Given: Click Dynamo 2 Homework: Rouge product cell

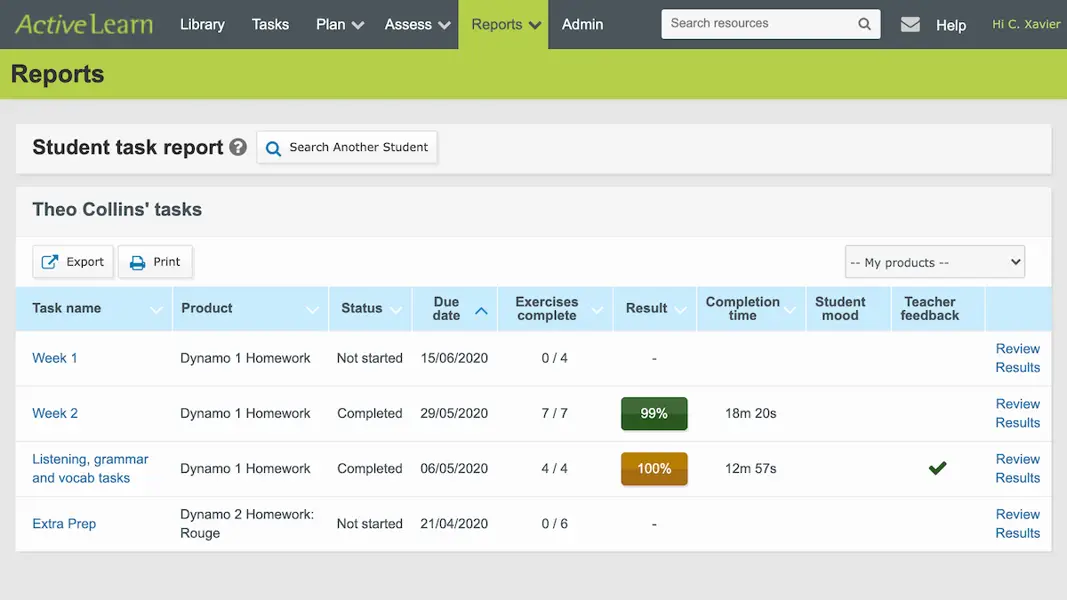Looking at the screenshot, I should (247, 524).
